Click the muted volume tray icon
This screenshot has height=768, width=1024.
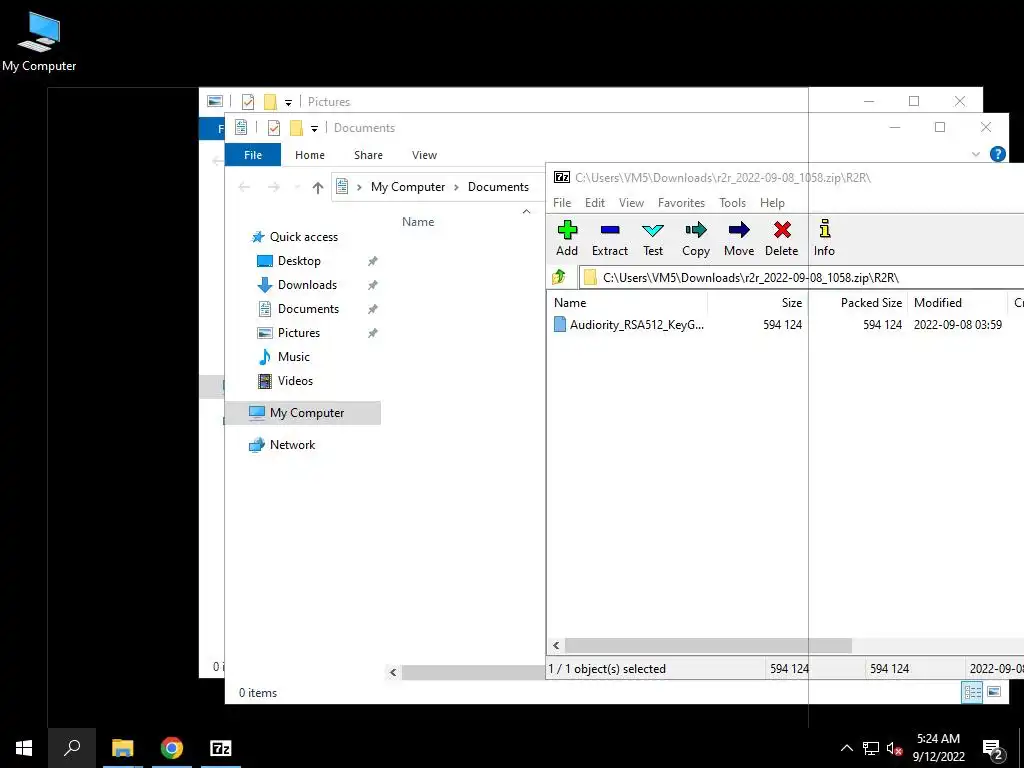click(894, 748)
